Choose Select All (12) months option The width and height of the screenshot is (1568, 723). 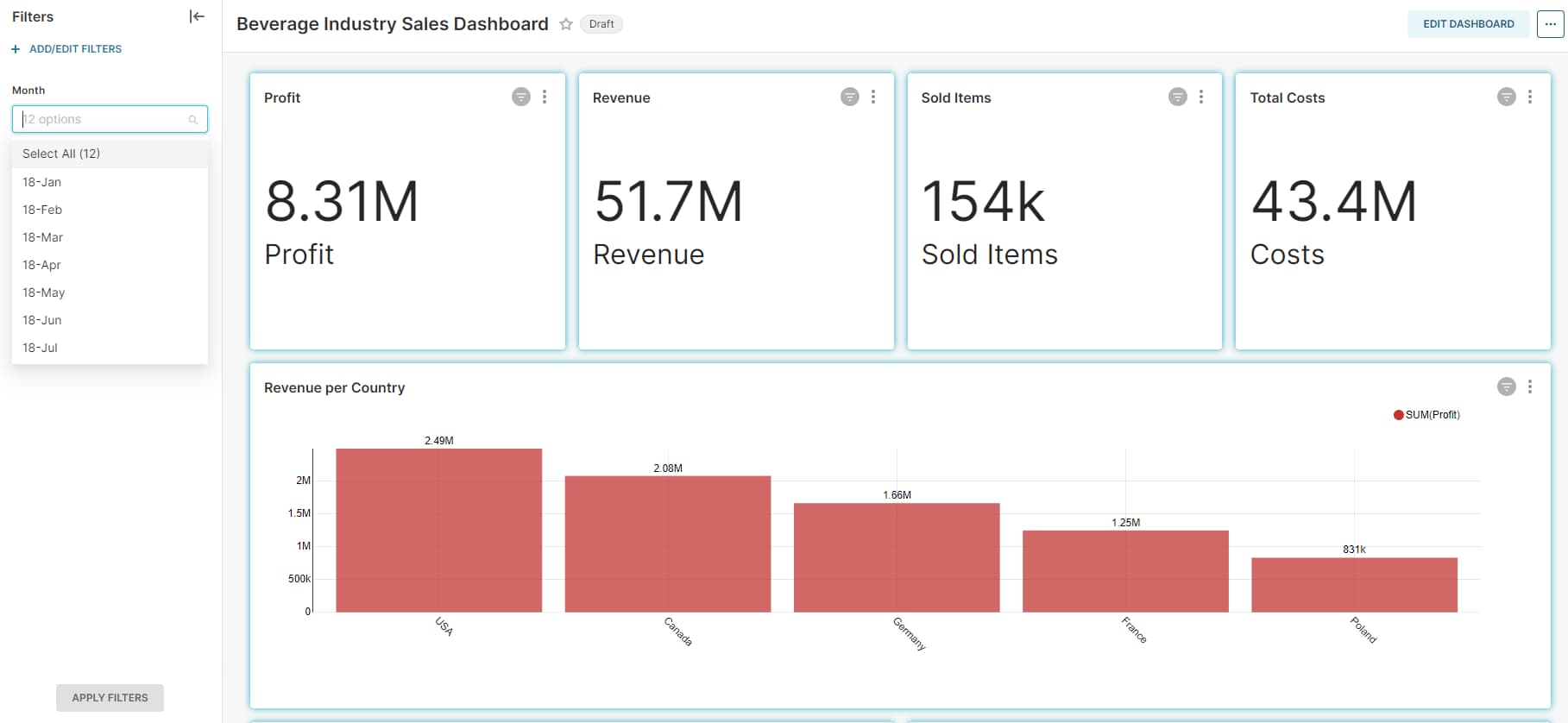[61, 154]
